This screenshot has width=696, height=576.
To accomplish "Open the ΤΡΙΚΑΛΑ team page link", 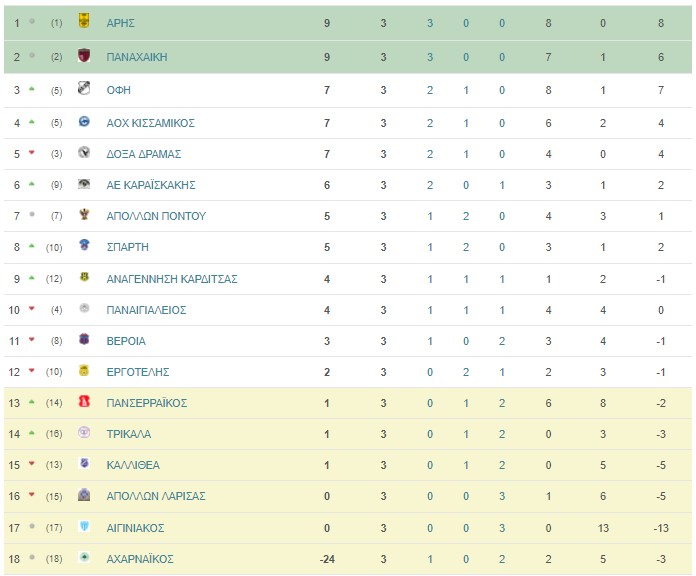I will (x=129, y=434).
